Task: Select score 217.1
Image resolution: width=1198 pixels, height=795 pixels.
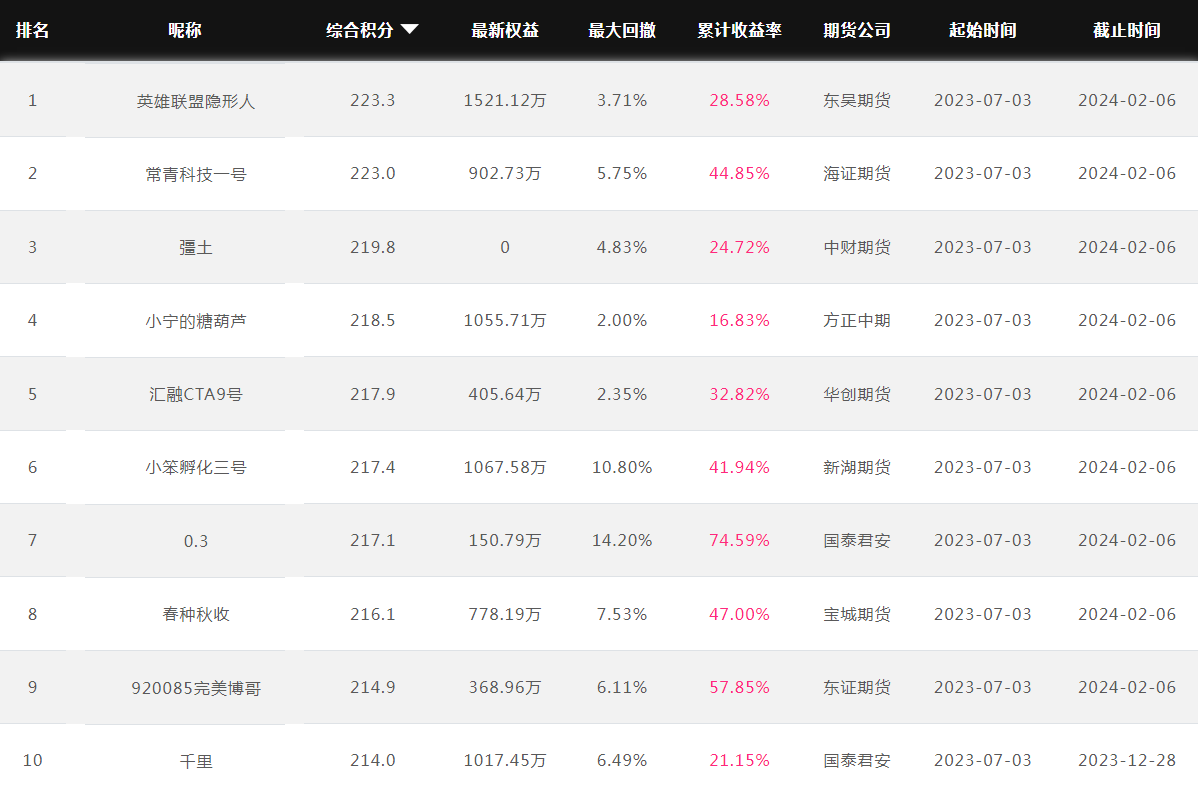Action: [x=373, y=540]
